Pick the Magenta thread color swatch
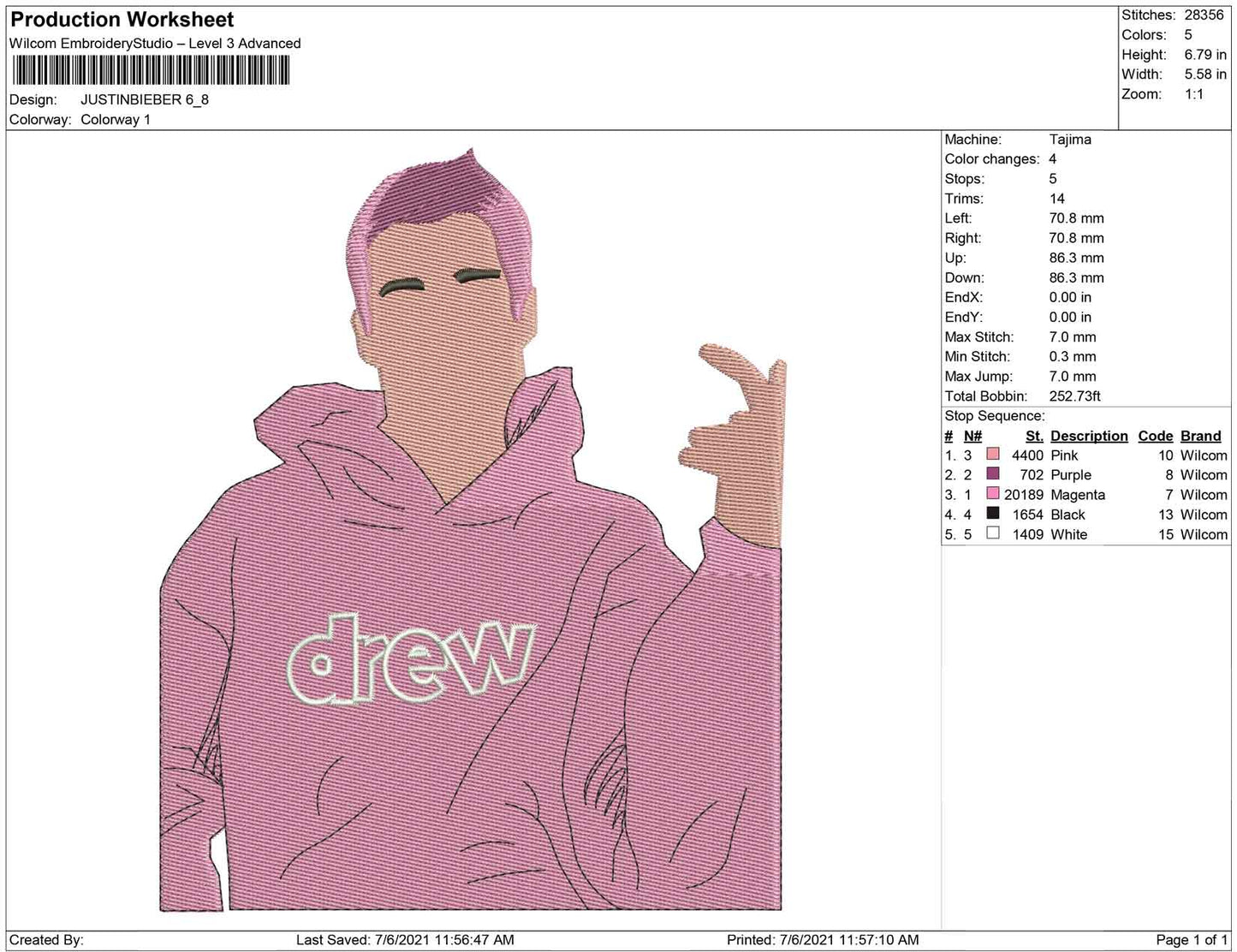Image resolution: width=1237 pixels, height=952 pixels. click(993, 494)
